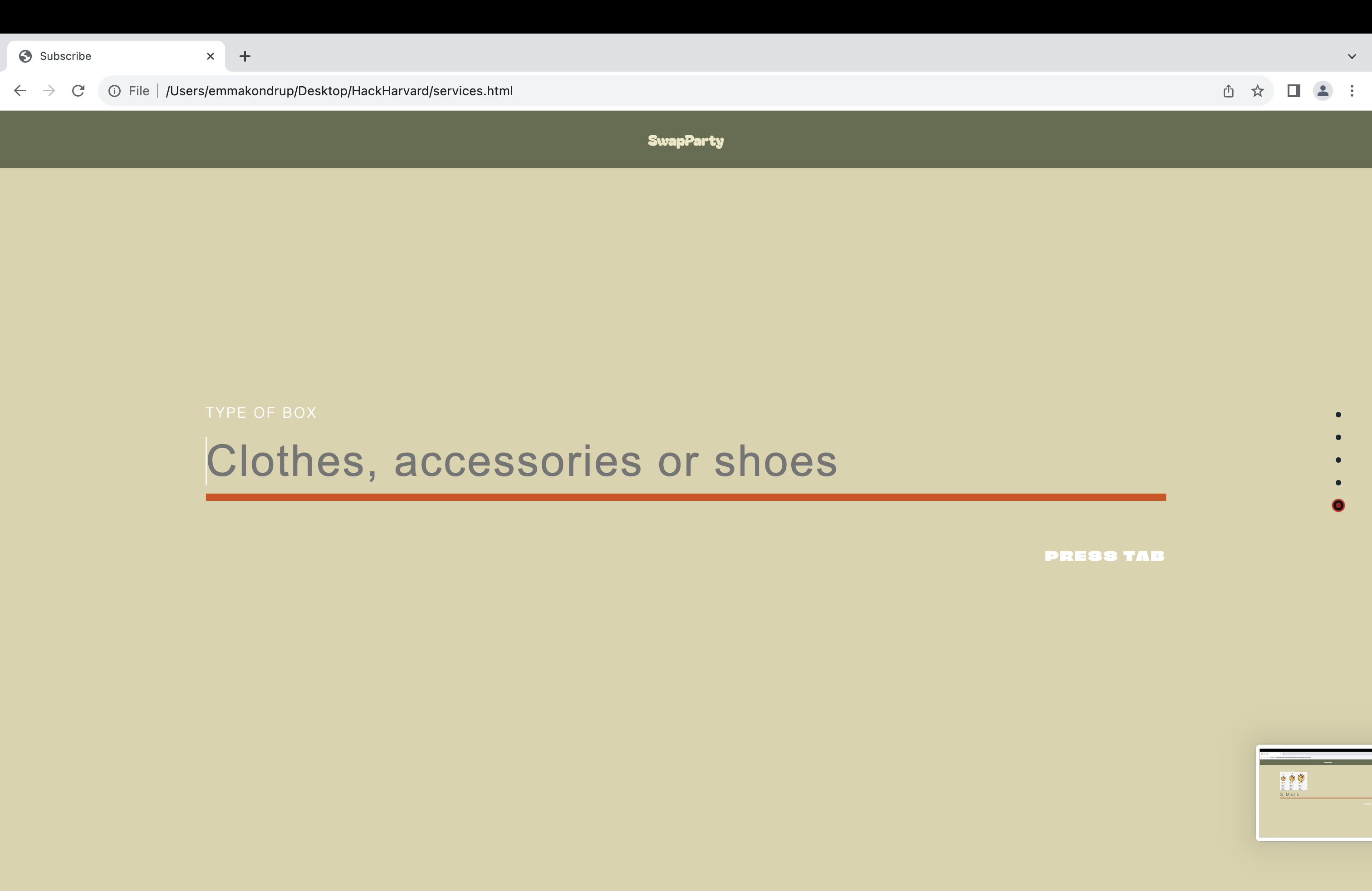
Task: Expand the tab search chevron
Action: point(1352,56)
